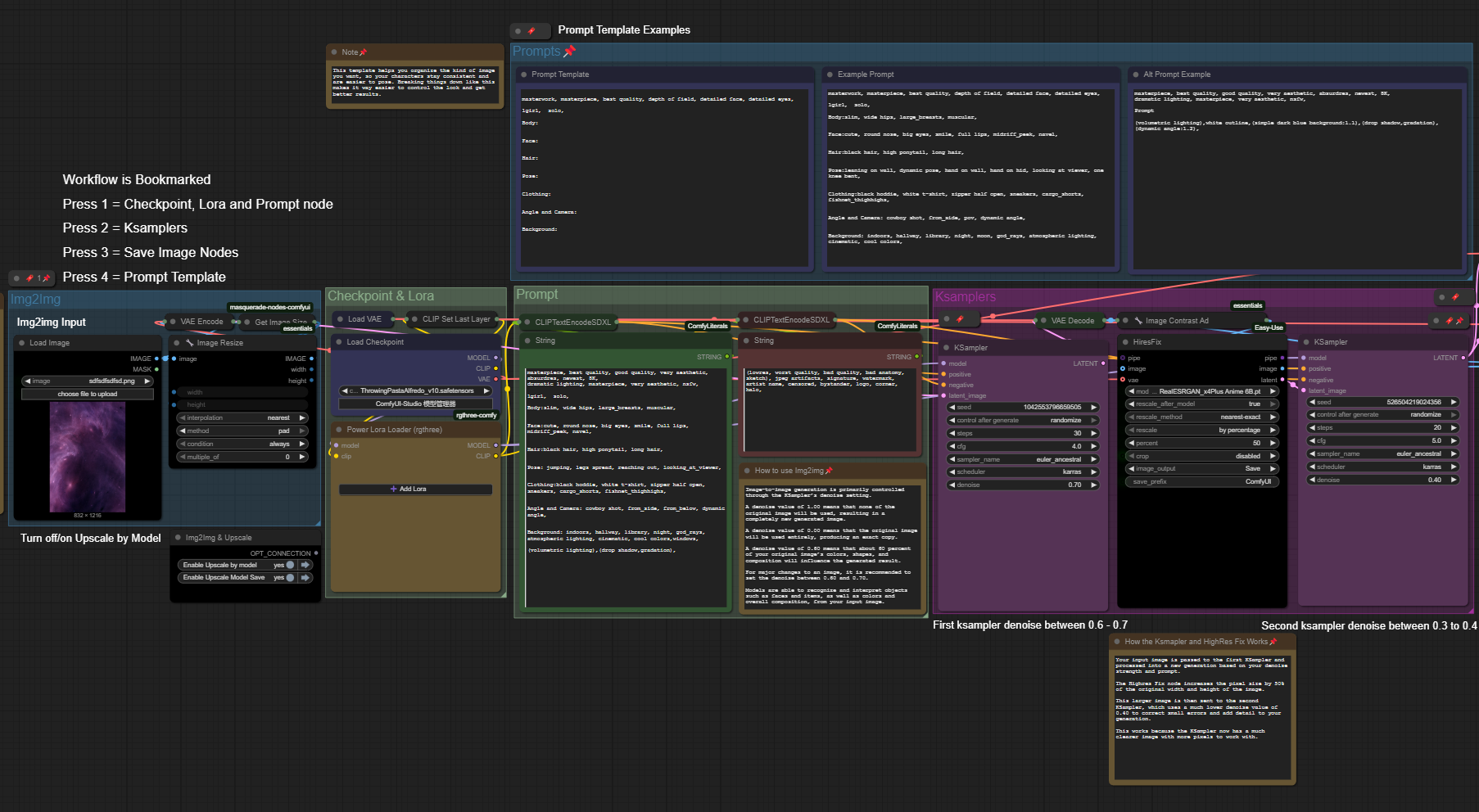
Task: Open sampler_name dropdown in first KSampler
Action: [x=1022, y=459]
